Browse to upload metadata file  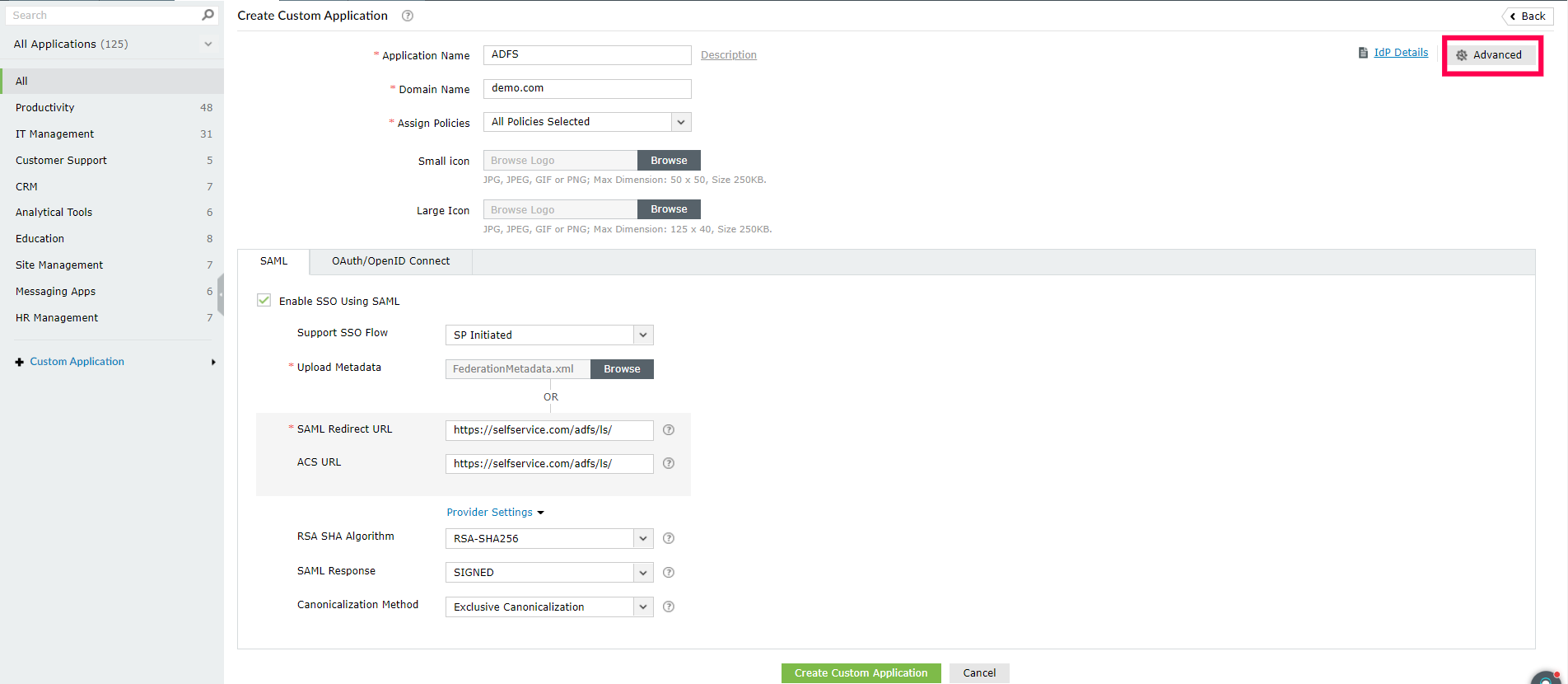point(622,368)
